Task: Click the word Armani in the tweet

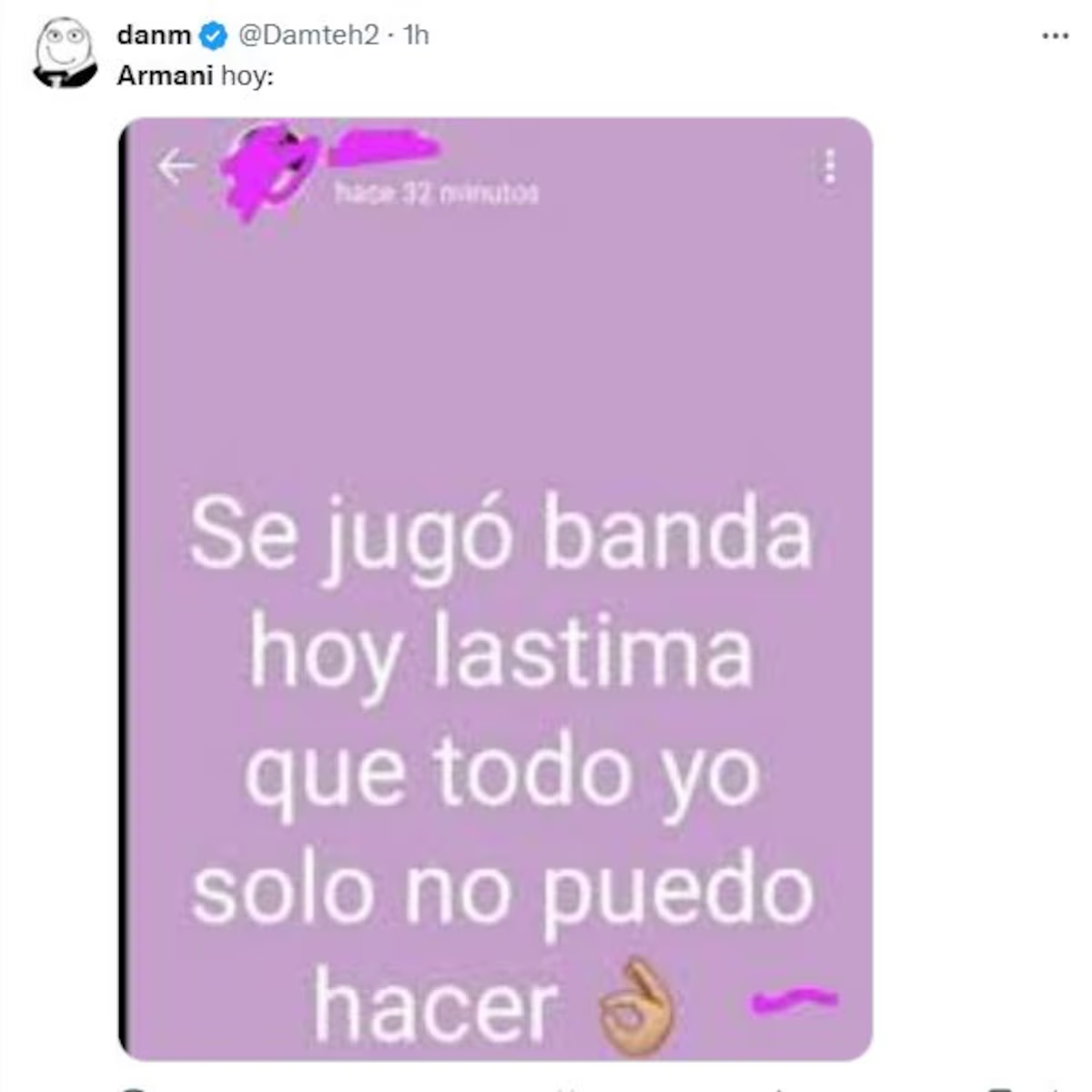Action: click(x=165, y=76)
